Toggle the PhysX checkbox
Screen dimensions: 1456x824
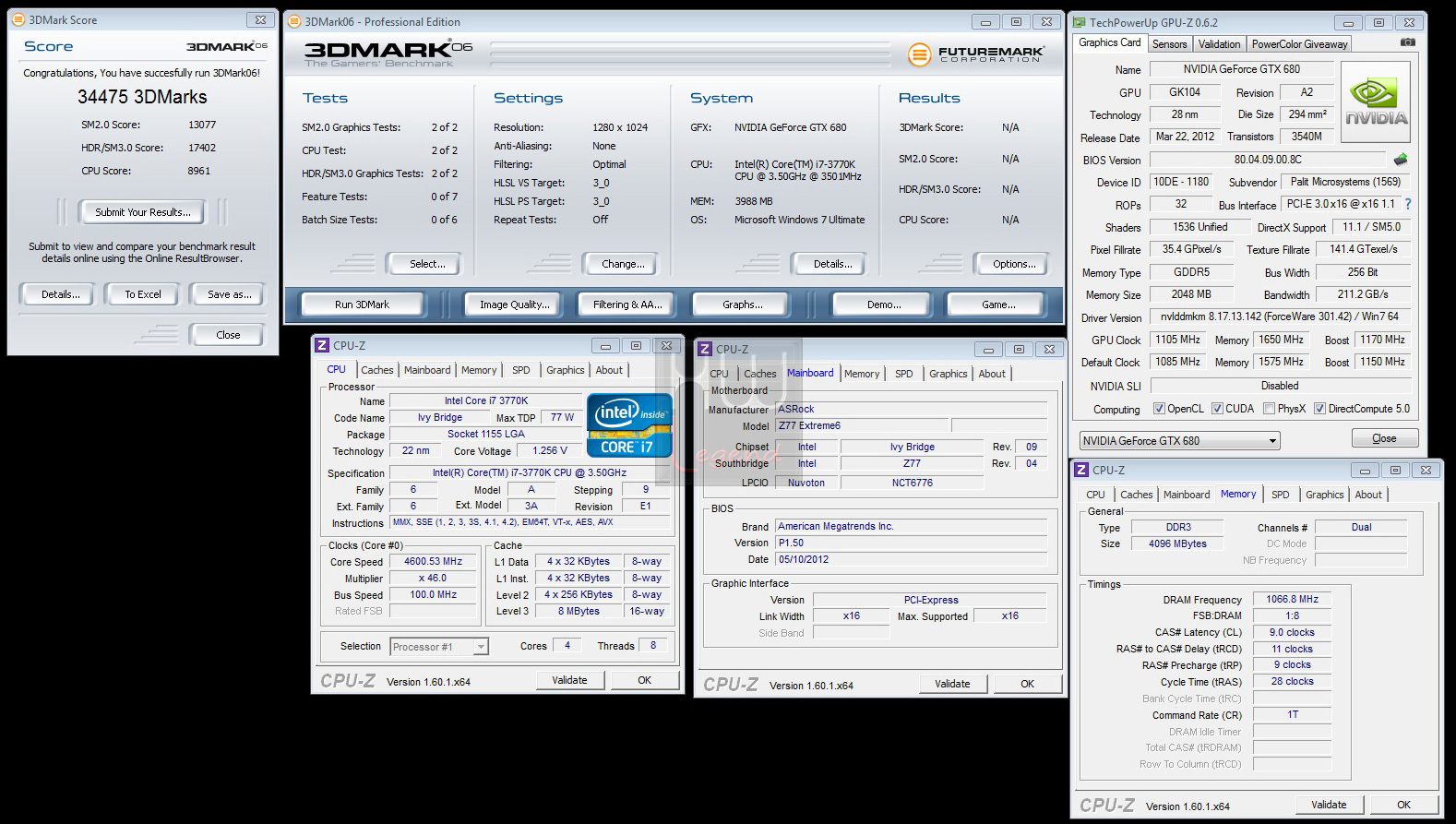(x=1269, y=409)
